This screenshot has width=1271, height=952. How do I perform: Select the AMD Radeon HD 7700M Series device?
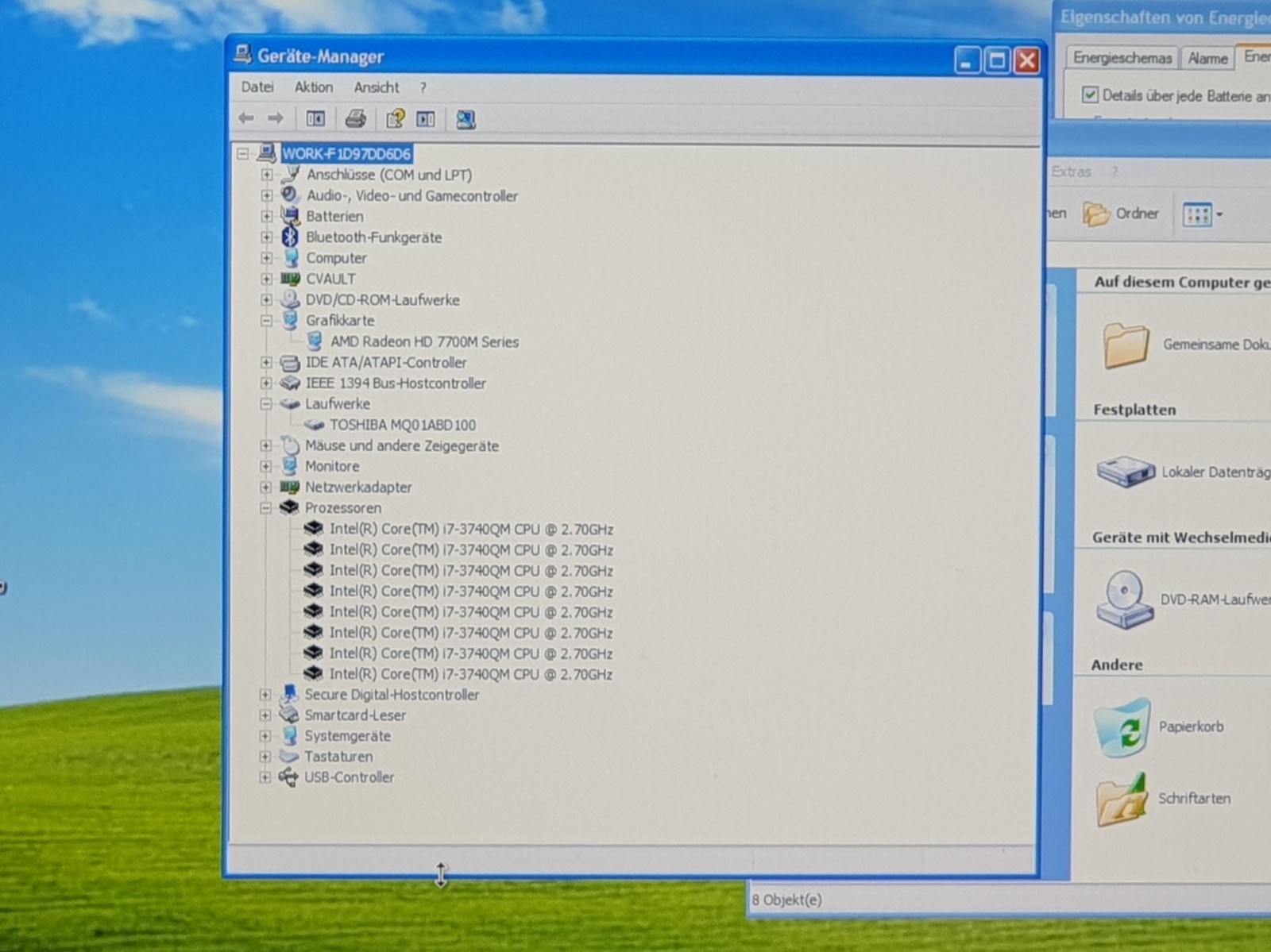pyautogui.click(x=424, y=341)
